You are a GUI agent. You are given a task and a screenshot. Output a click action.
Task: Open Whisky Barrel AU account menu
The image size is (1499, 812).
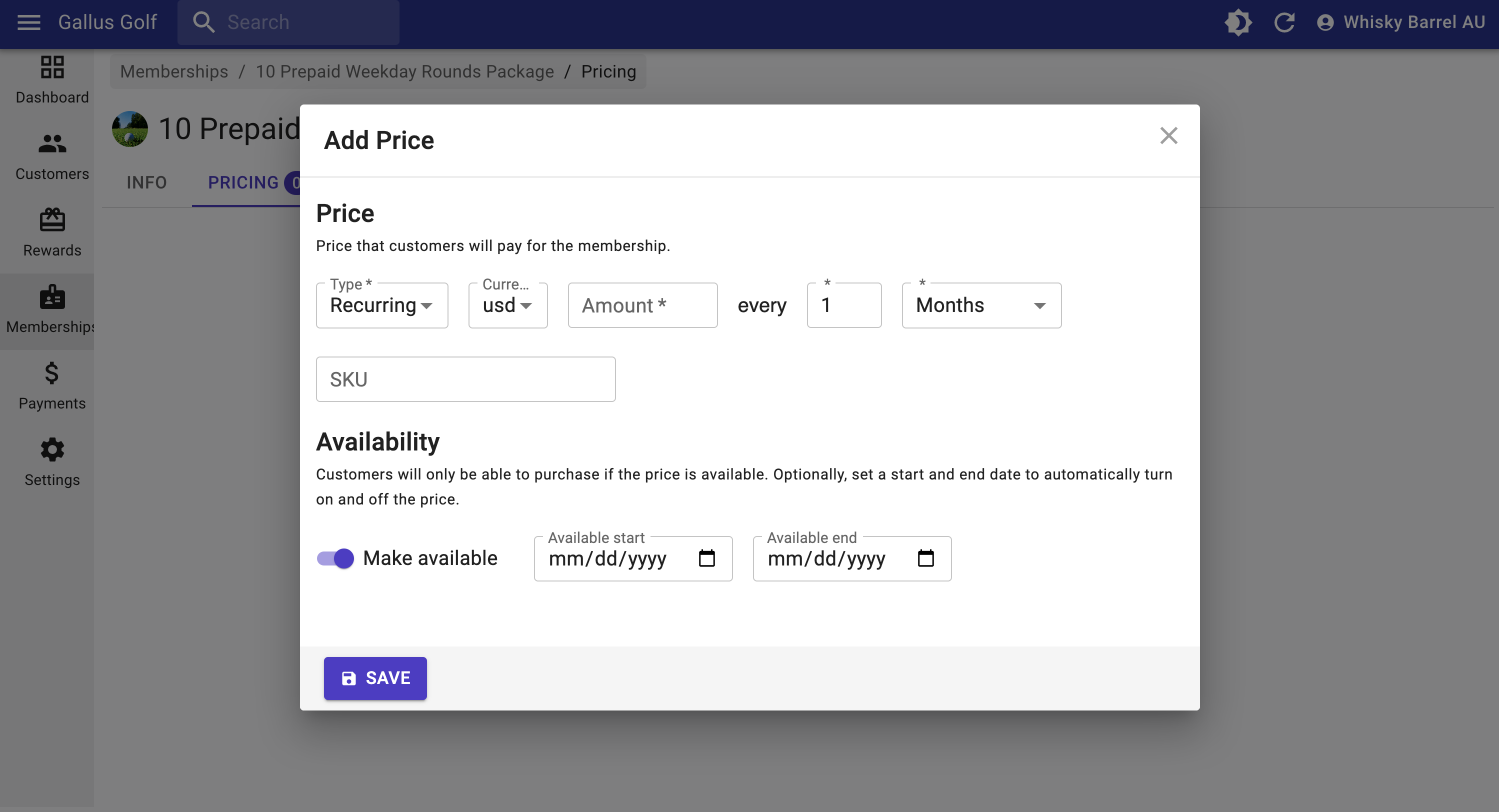tap(1400, 22)
